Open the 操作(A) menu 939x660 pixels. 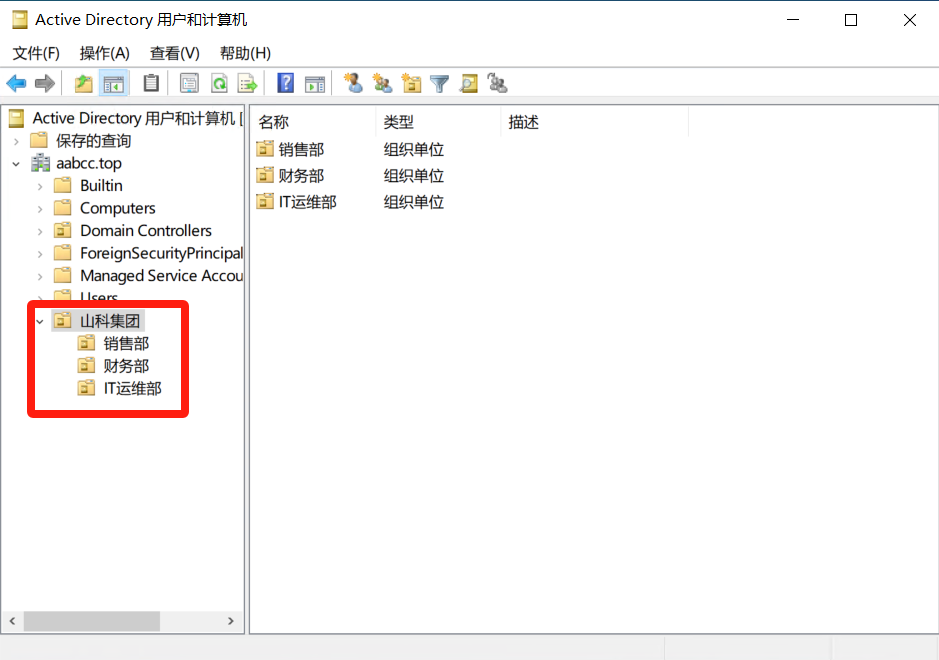pyautogui.click(x=105, y=53)
